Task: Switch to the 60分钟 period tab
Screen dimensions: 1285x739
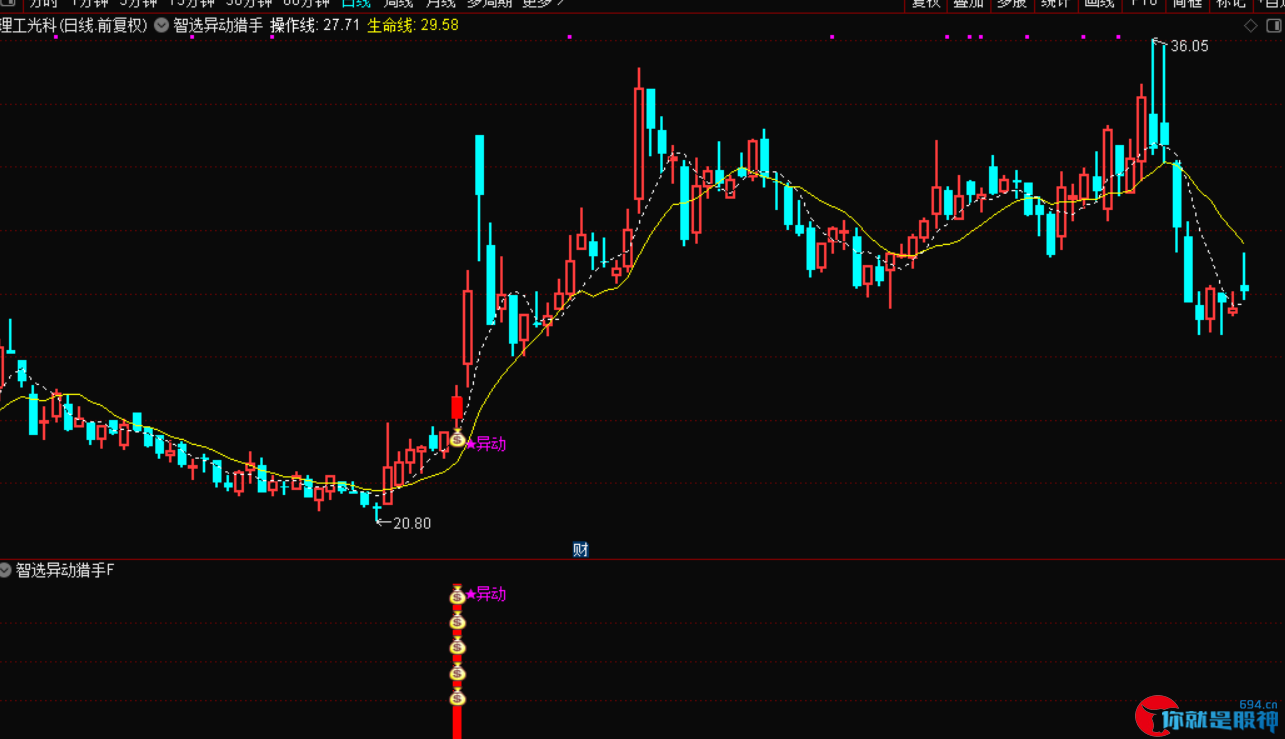Action: coord(306,4)
